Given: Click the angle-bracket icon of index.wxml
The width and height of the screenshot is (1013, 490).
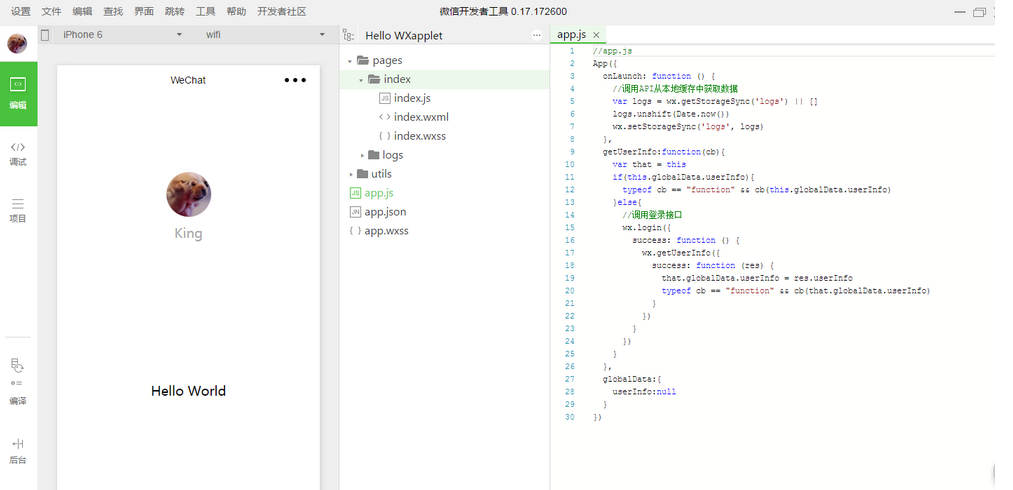Looking at the screenshot, I should 384,117.
